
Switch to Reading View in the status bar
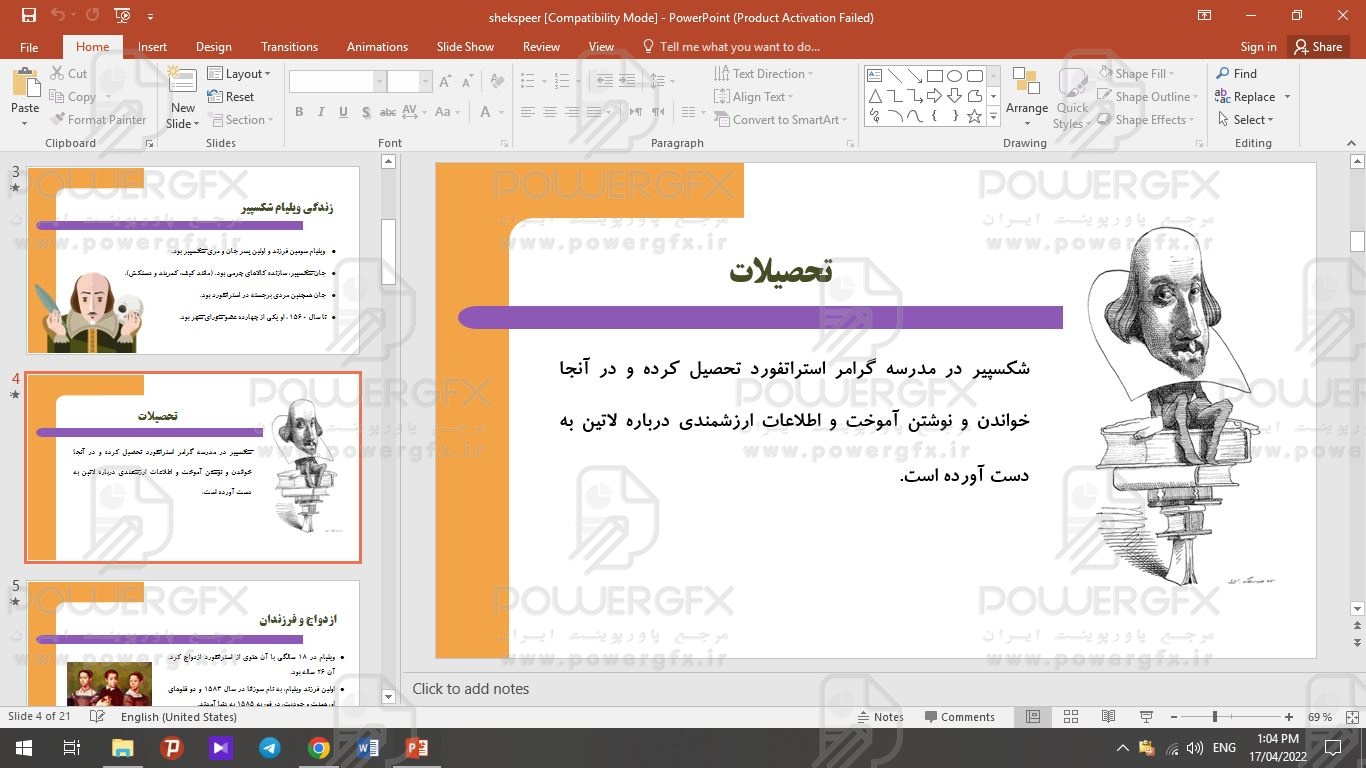1108,717
